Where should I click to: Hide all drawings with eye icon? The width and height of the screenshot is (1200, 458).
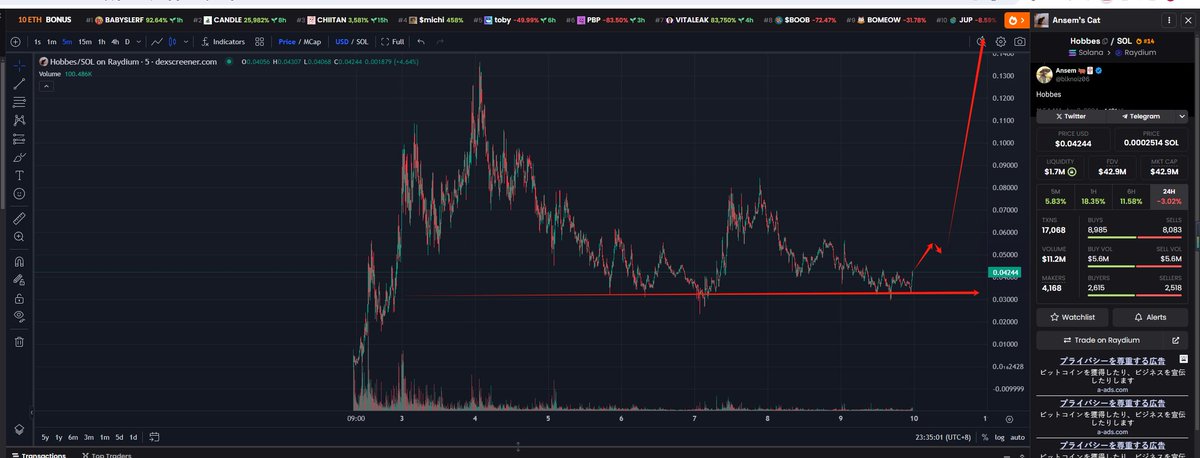click(x=18, y=317)
